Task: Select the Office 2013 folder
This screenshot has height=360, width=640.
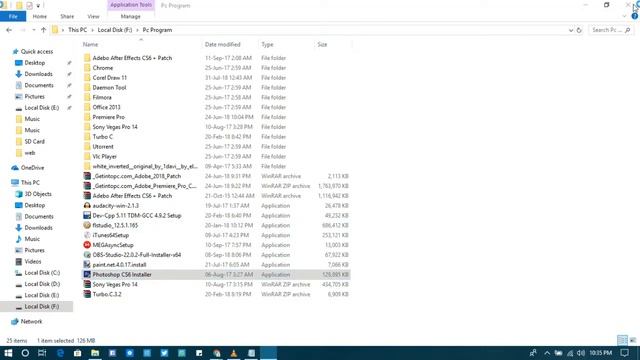Action: [106, 107]
